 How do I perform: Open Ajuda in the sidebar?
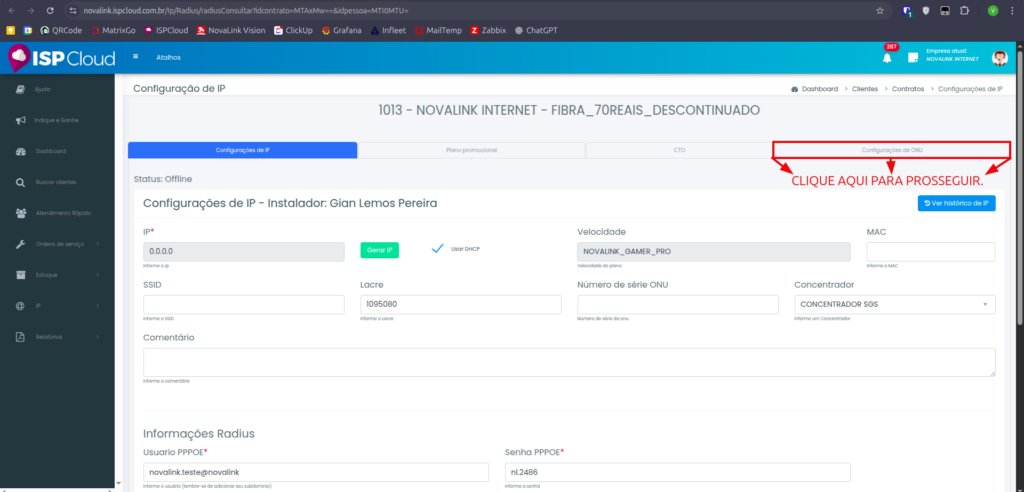click(42, 90)
